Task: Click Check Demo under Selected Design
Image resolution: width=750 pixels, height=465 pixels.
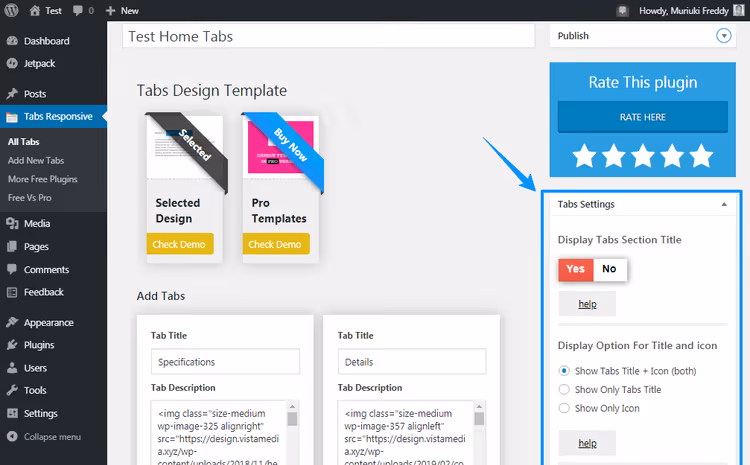Action: (x=180, y=244)
